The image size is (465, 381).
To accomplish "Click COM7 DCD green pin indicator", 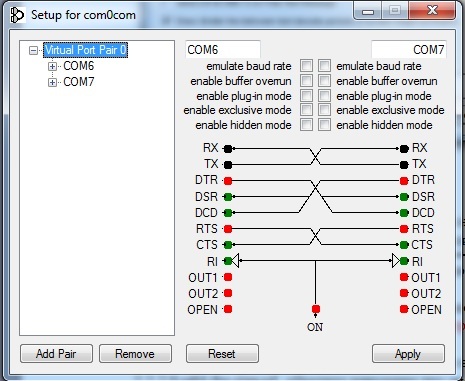I will 404,213.
